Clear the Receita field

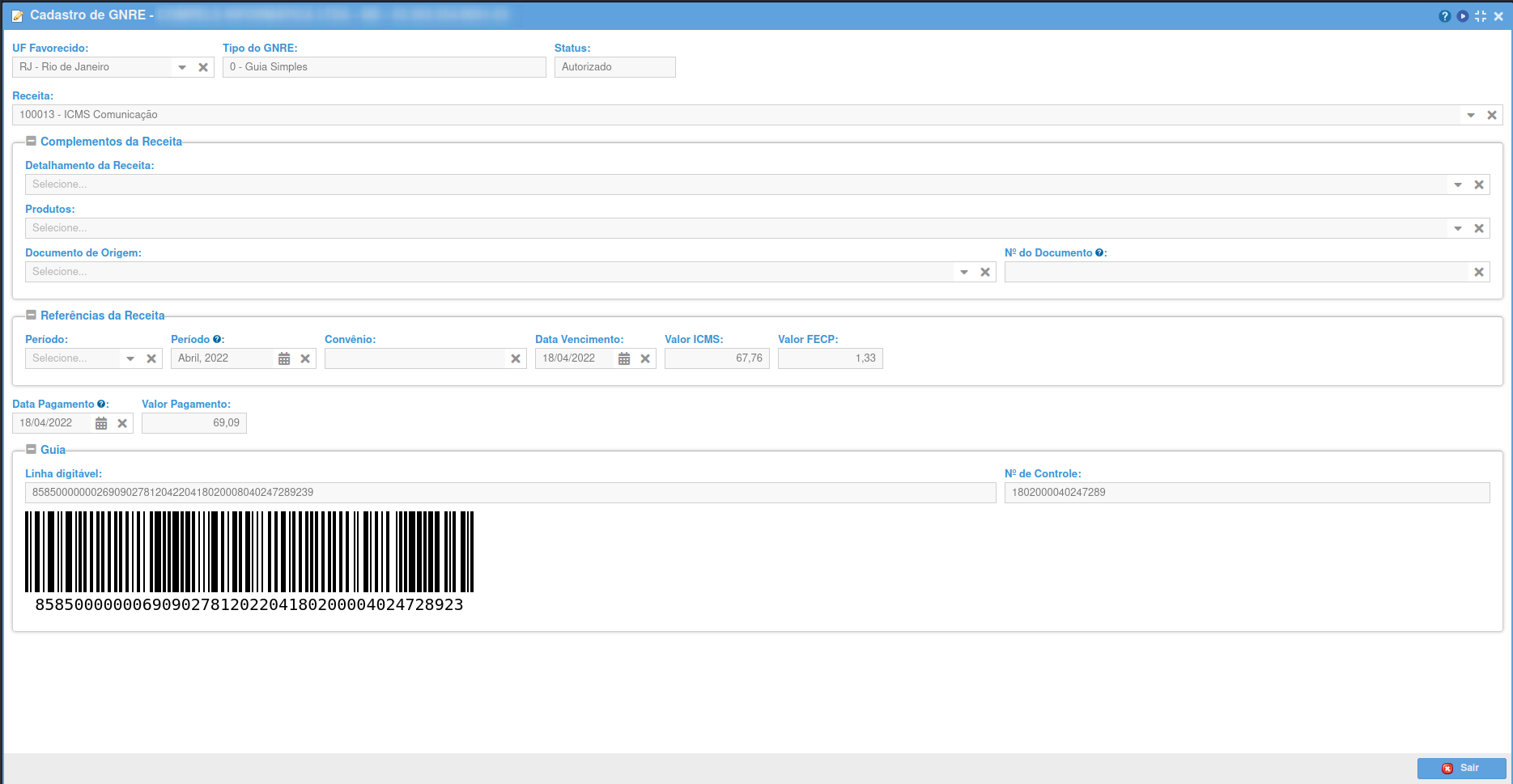pos(1492,115)
